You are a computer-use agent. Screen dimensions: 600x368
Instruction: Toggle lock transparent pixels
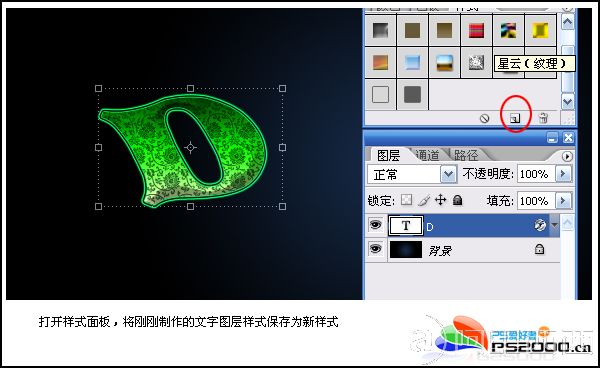point(406,200)
